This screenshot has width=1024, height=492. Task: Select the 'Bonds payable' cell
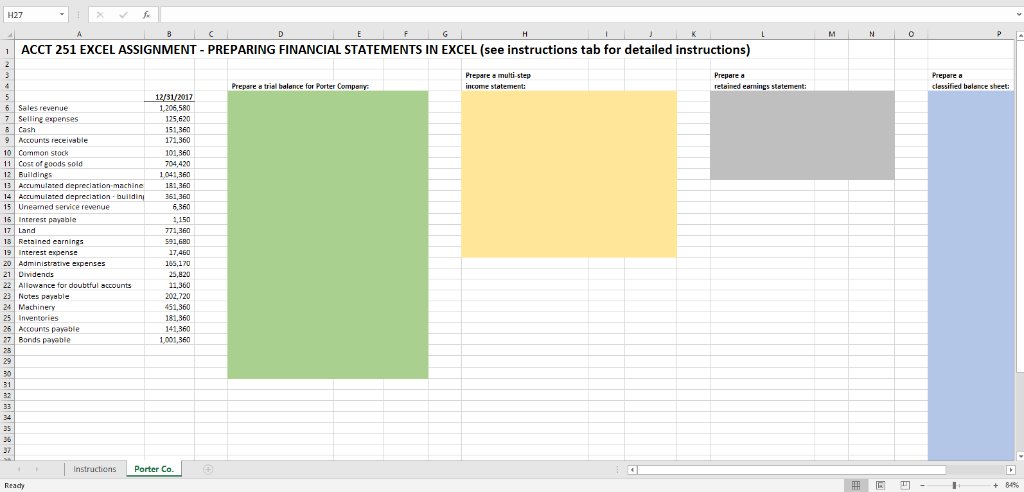(x=78, y=340)
